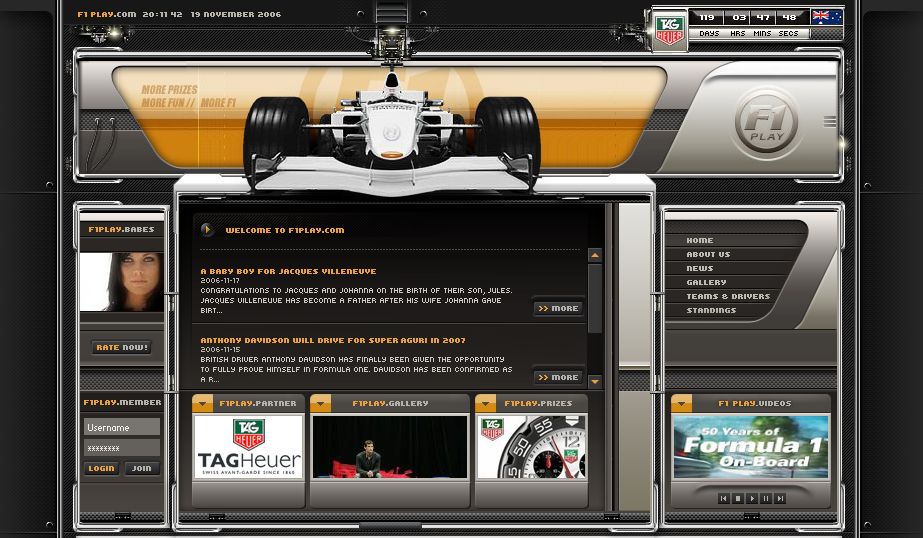Stop the F1 Play video

(738, 499)
